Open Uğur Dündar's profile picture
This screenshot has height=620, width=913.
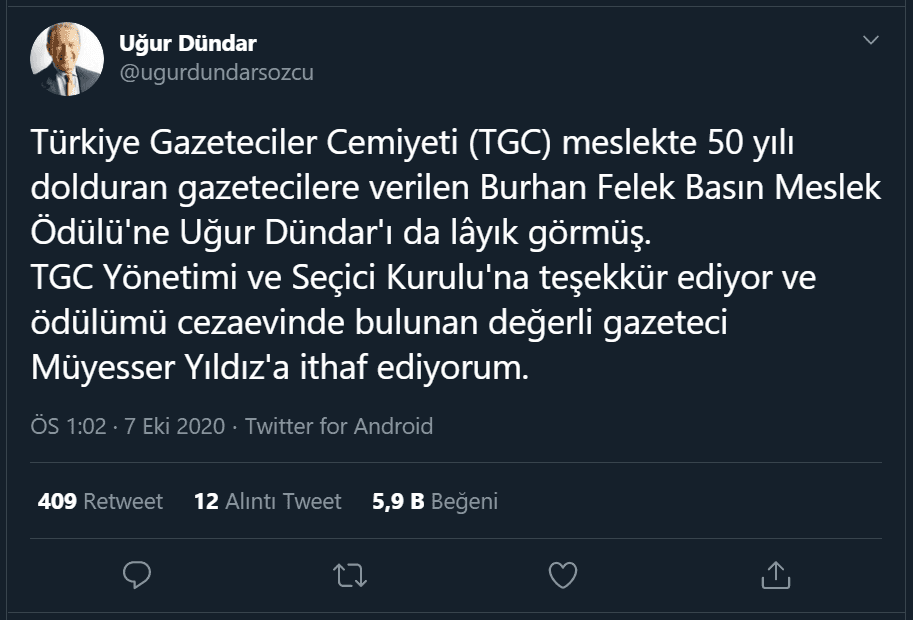pyautogui.click(x=67, y=59)
